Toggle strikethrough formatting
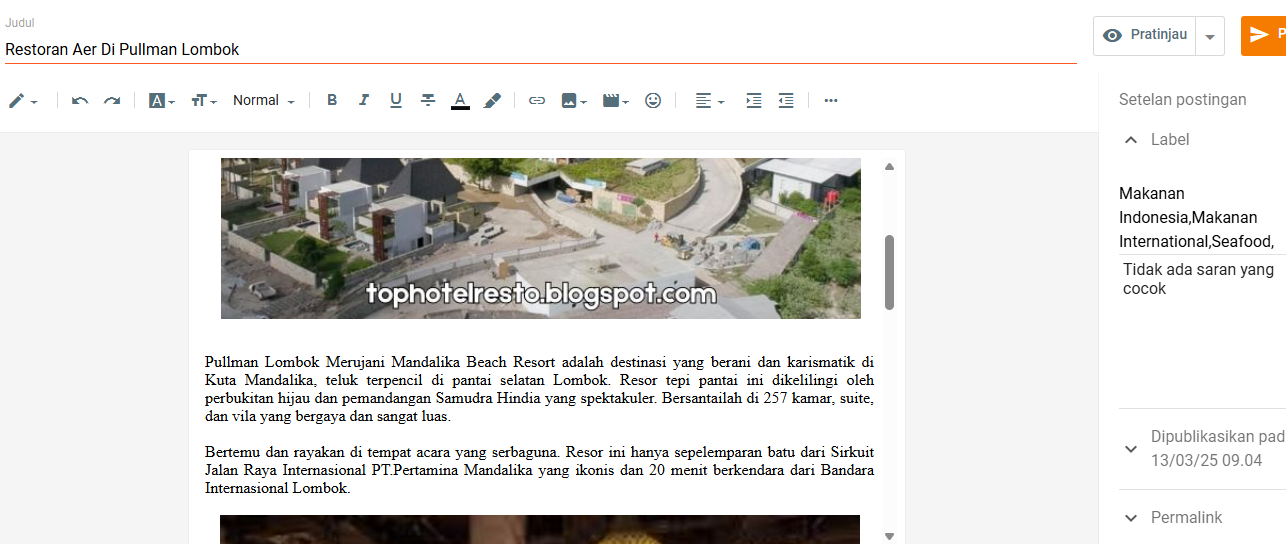This screenshot has width=1286, height=544. point(428,101)
